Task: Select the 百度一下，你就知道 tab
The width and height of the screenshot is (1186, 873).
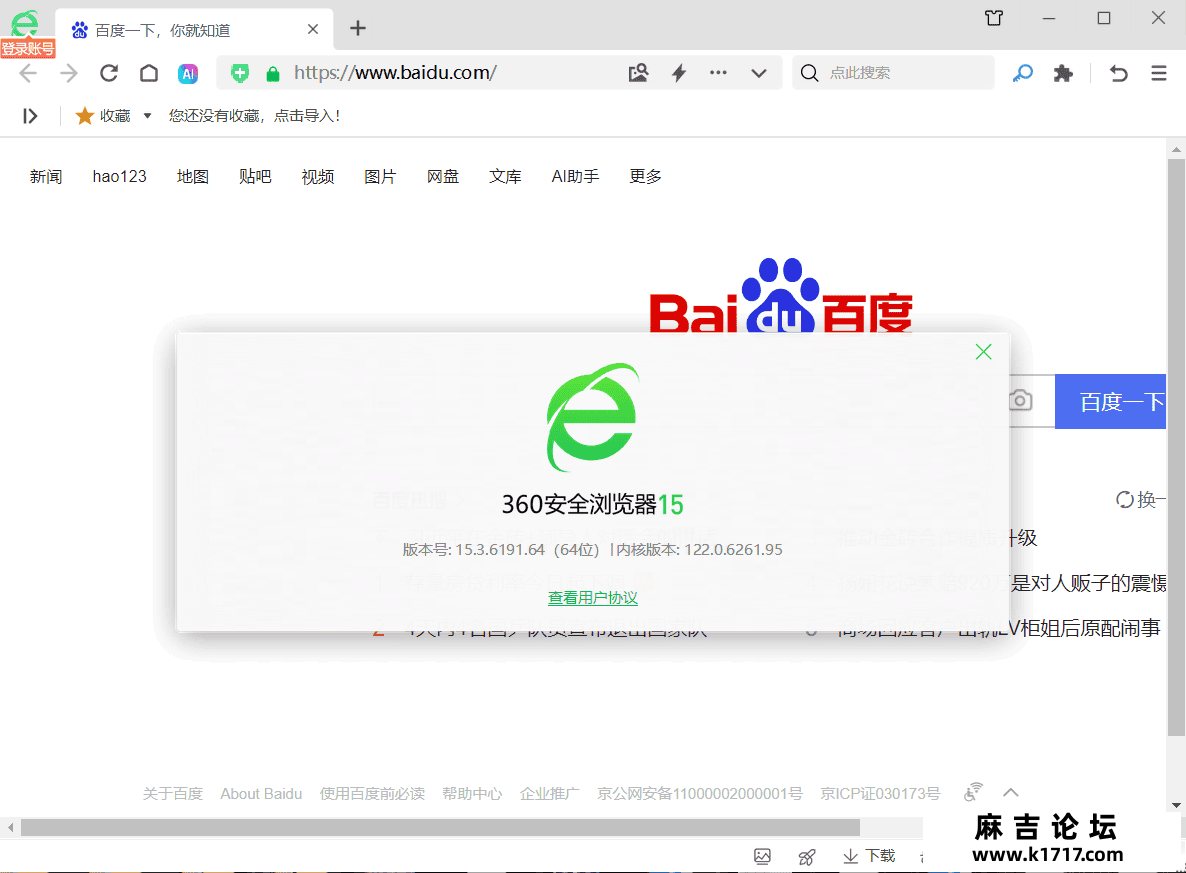Action: tap(194, 30)
